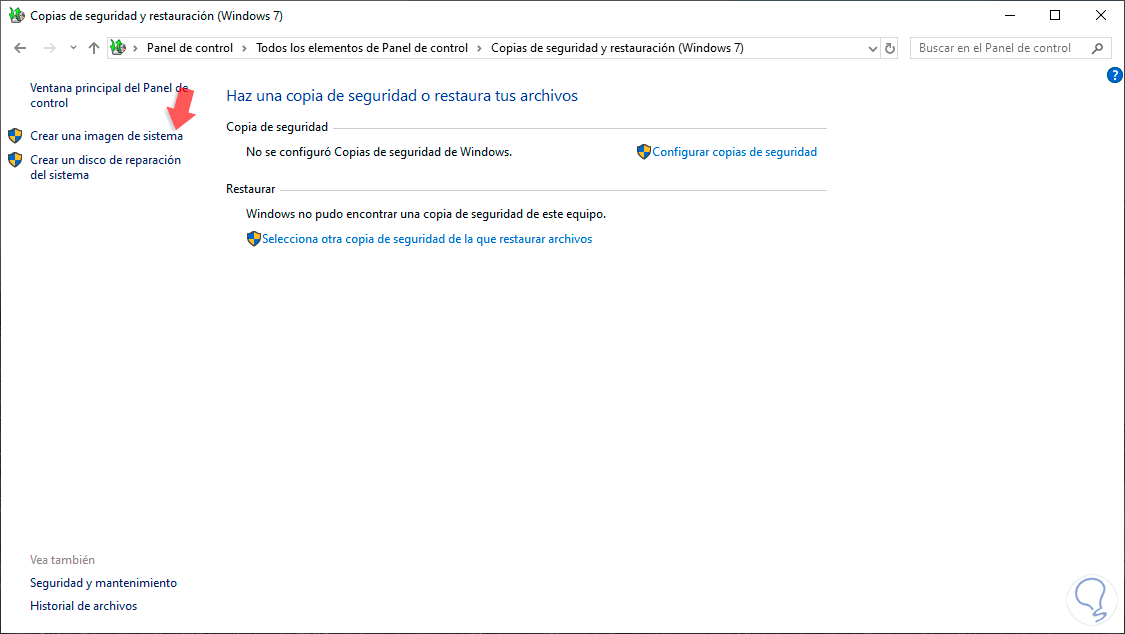This screenshot has height=634, width=1125.
Task: Open Panel de control breadcrumb
Action: point(189,48)
